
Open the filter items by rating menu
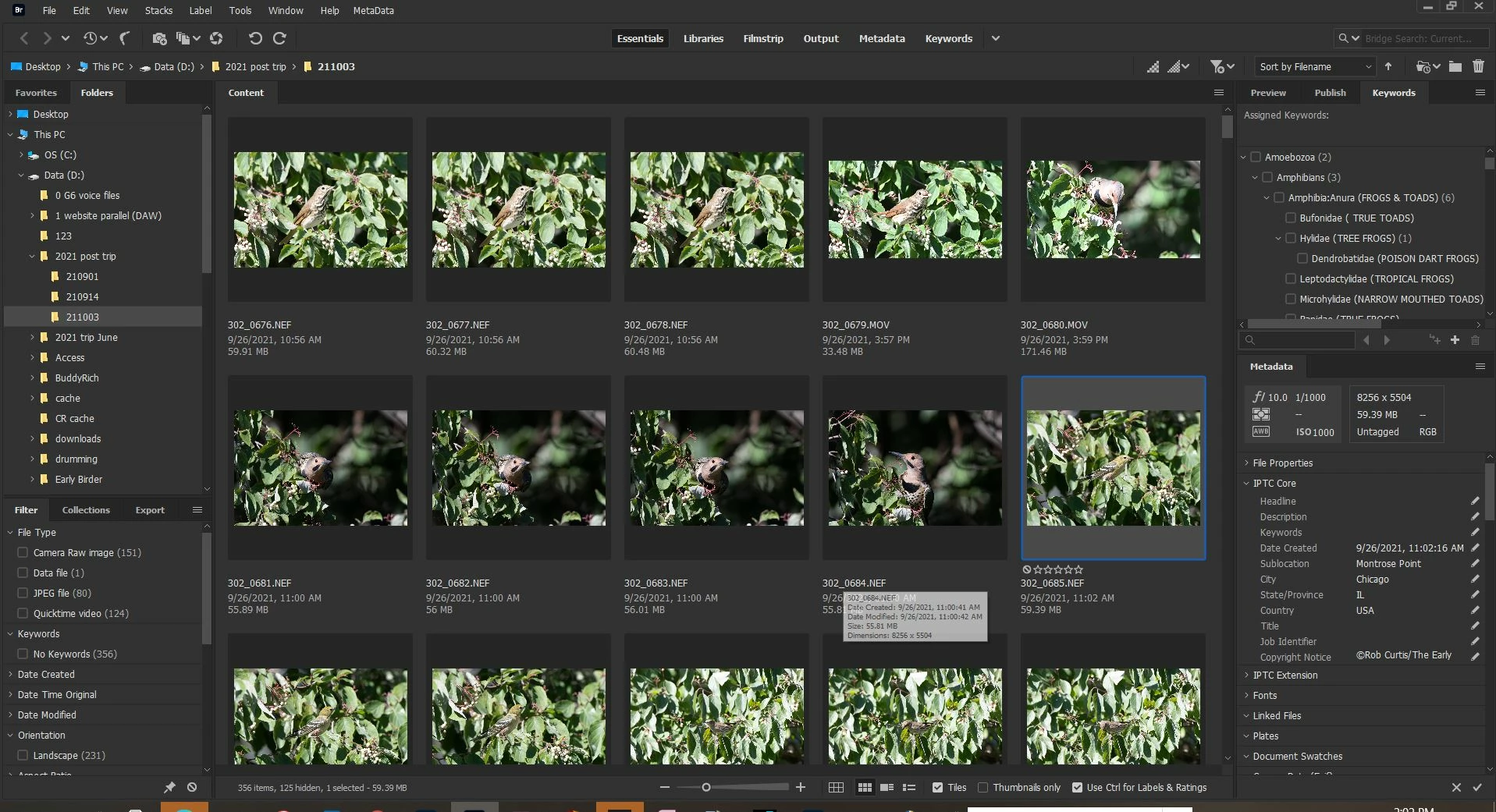tap(1221, 67)
